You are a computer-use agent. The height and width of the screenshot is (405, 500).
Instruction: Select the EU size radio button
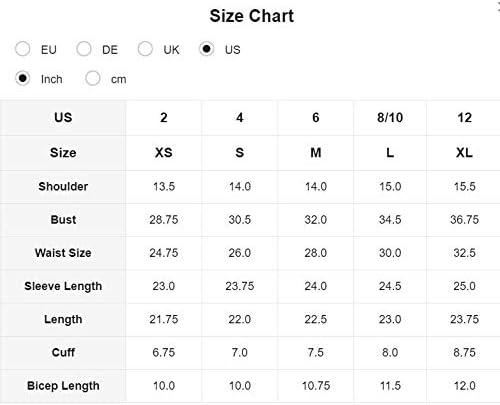23,49
